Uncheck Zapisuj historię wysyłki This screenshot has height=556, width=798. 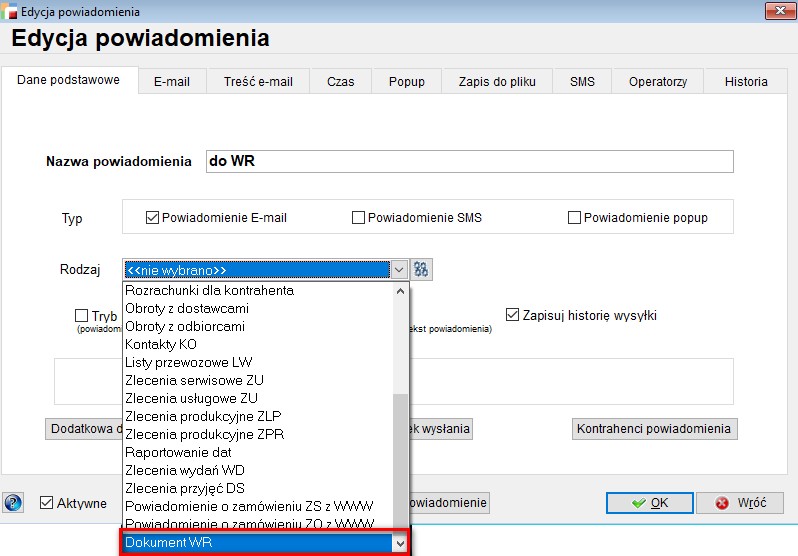[x=512, y=315]
